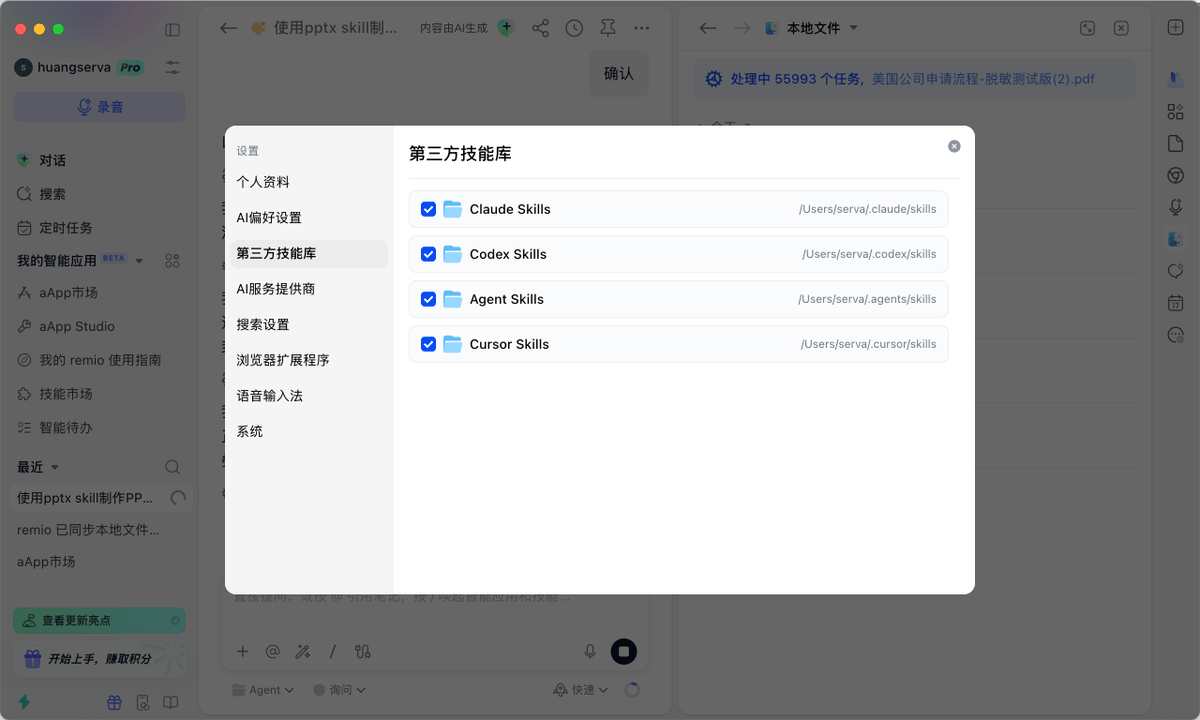Expand the 最近 dropdown arrow
This screenshot has width=1200, height=720.
pos(55,467)
